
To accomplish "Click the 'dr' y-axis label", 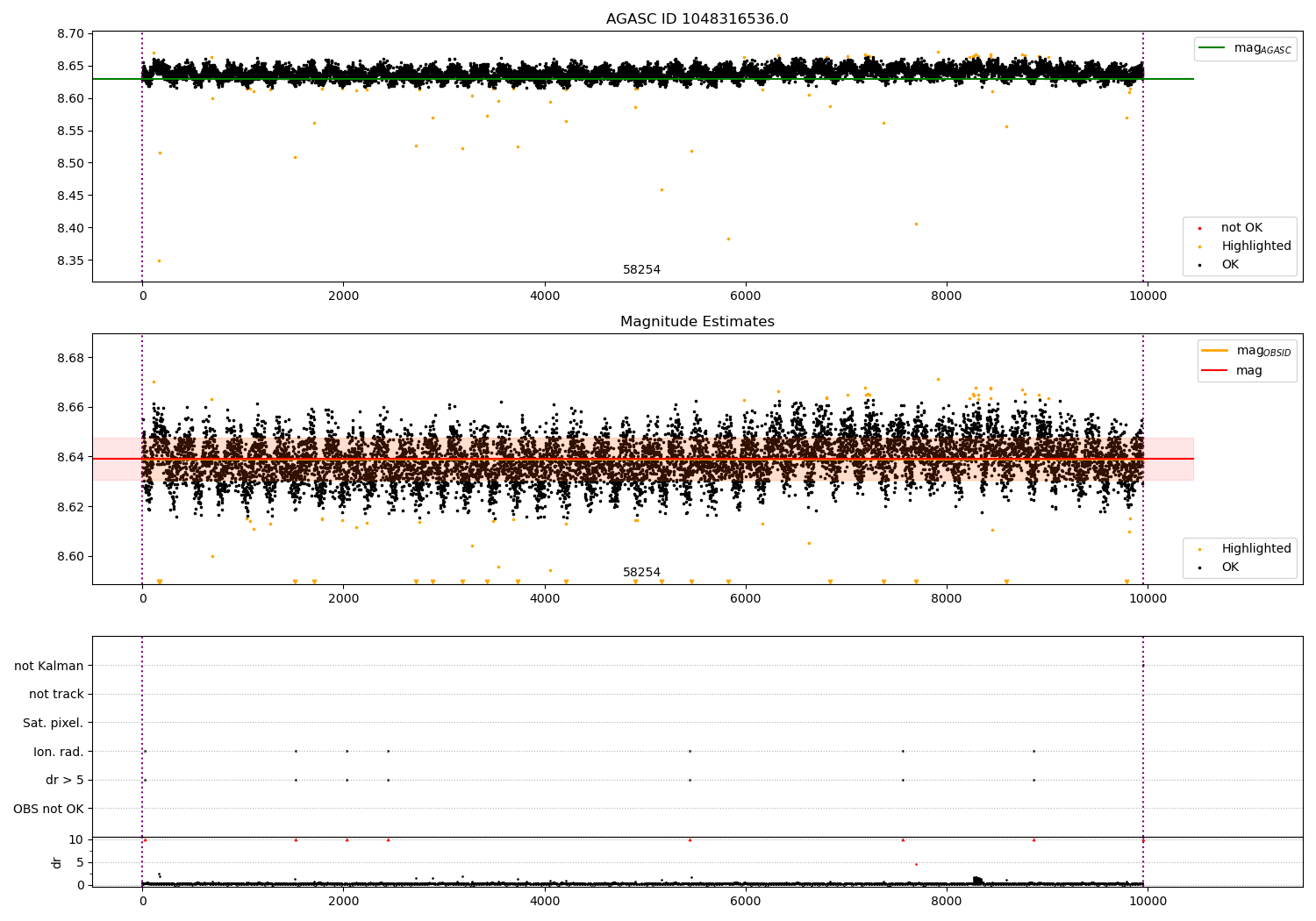I will 57,862.
